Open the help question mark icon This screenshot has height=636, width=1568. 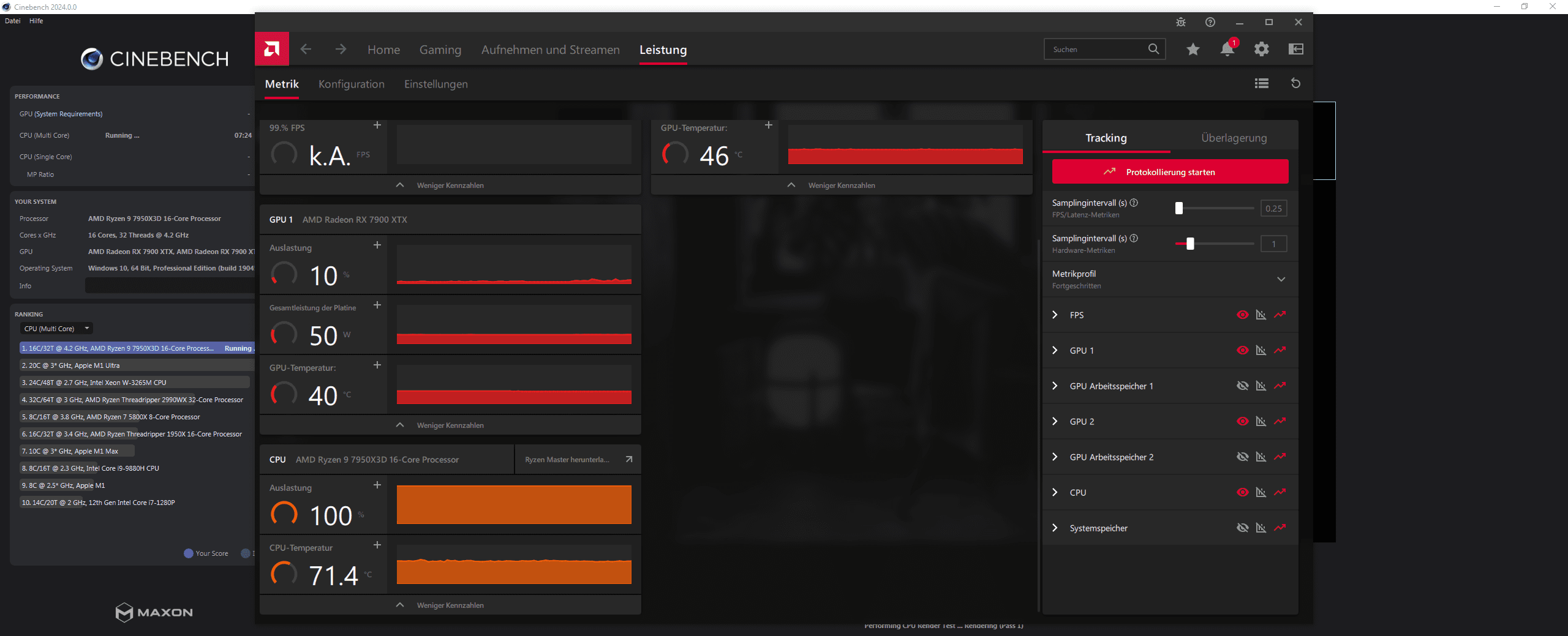coord(1210,22)
